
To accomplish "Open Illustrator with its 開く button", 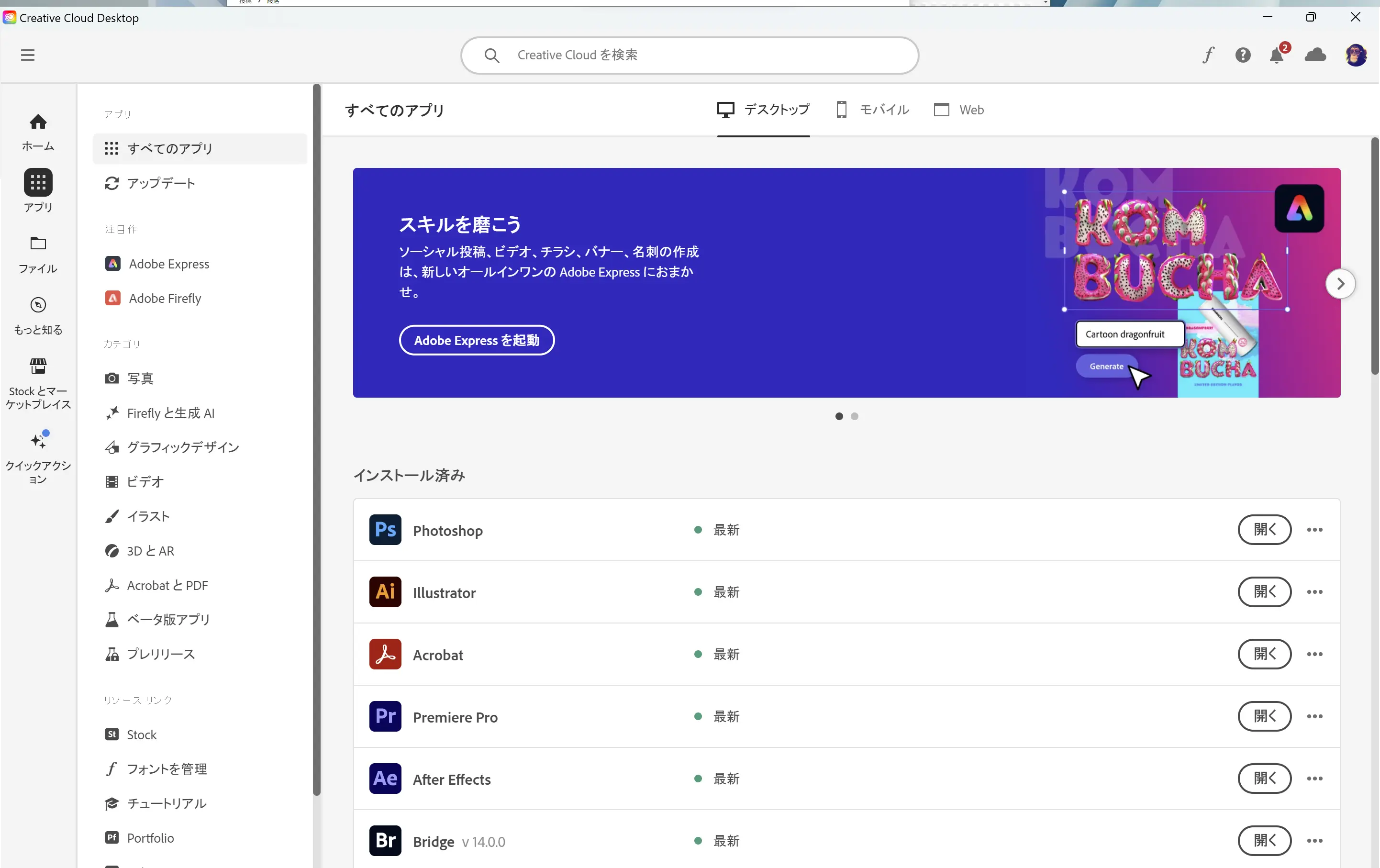I will 1264,592.
